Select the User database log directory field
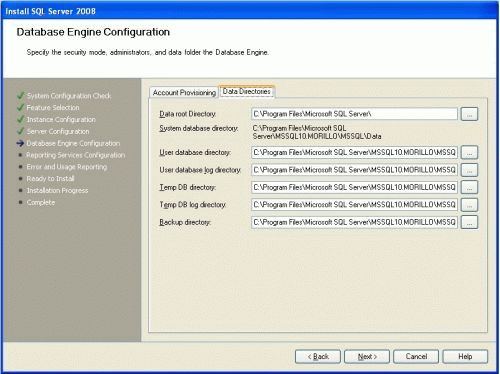The image size is (500, 374). [354, 170]
